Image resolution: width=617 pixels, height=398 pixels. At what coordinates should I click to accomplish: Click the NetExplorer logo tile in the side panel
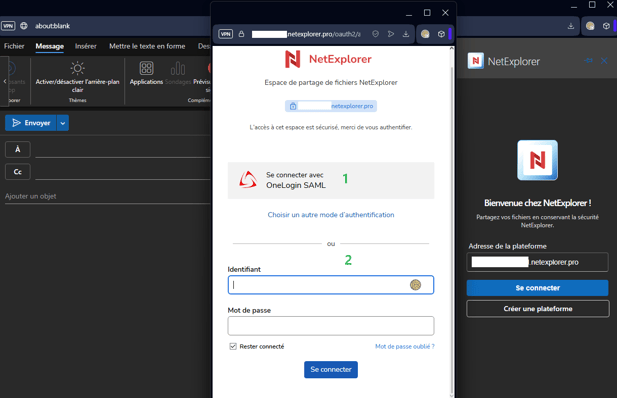(538, 160)
